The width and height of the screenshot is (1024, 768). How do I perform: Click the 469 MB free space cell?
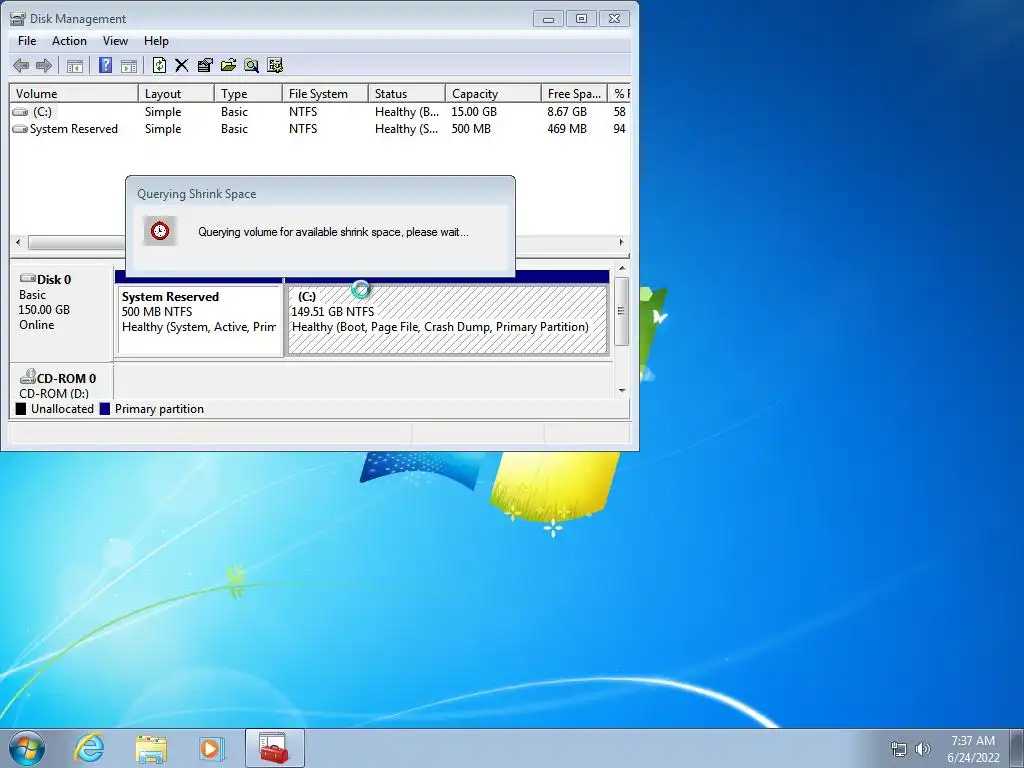click(x=567, y=129)
